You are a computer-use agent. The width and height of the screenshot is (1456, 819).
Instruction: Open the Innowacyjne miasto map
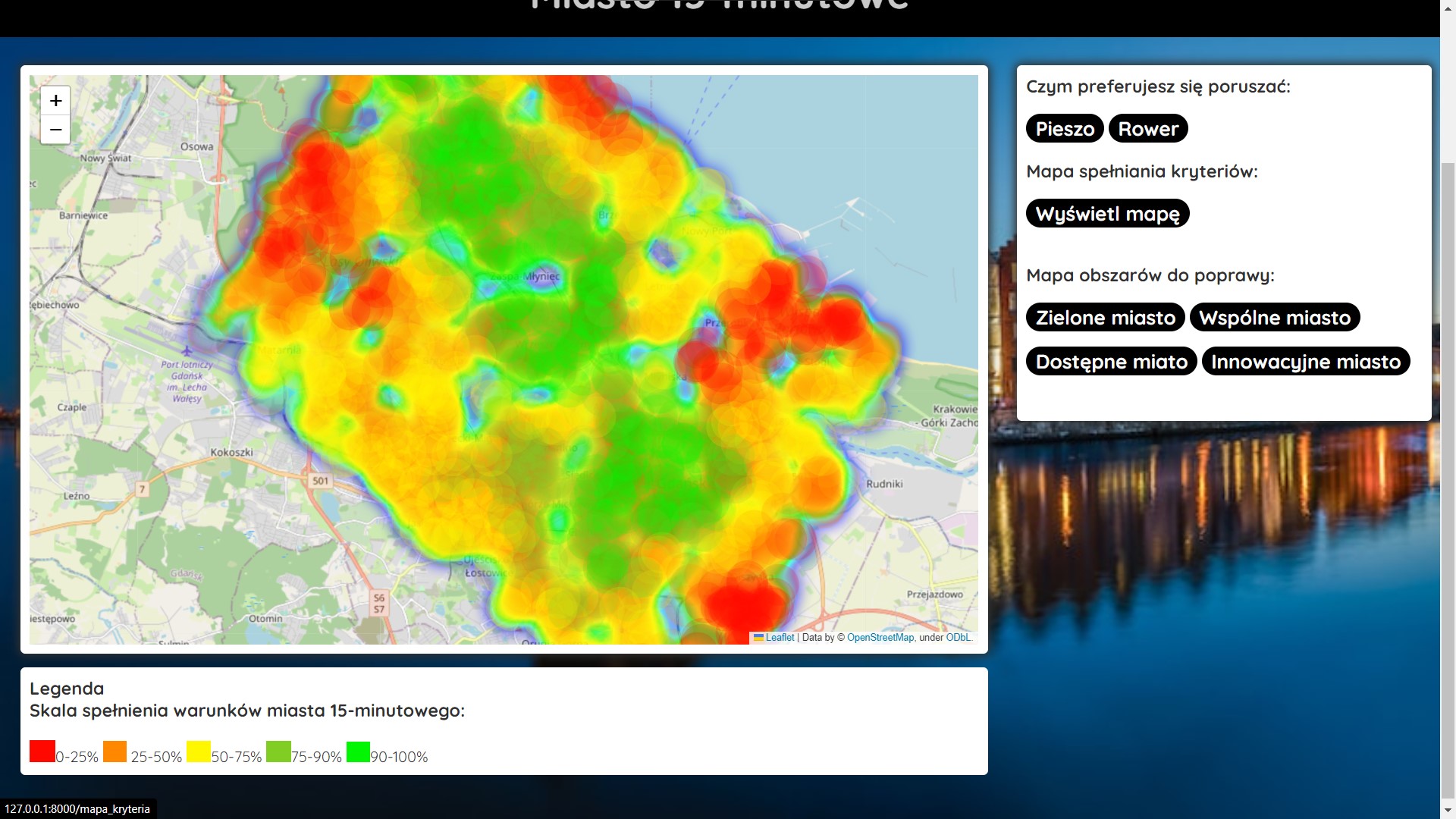(x=1305, y=362)
